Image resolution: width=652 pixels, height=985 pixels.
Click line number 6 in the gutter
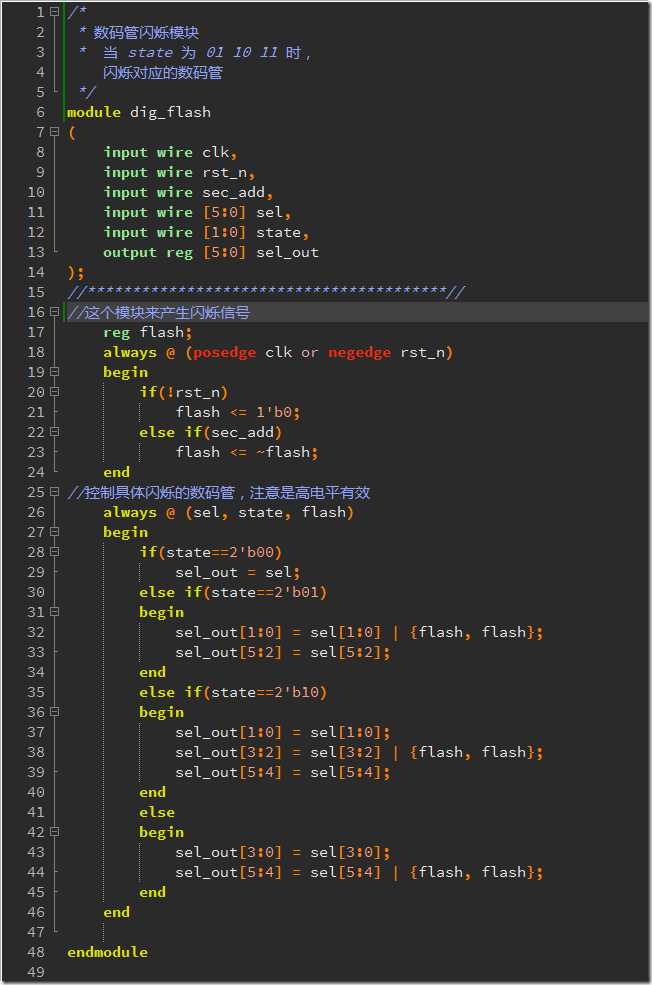[40, 112]
